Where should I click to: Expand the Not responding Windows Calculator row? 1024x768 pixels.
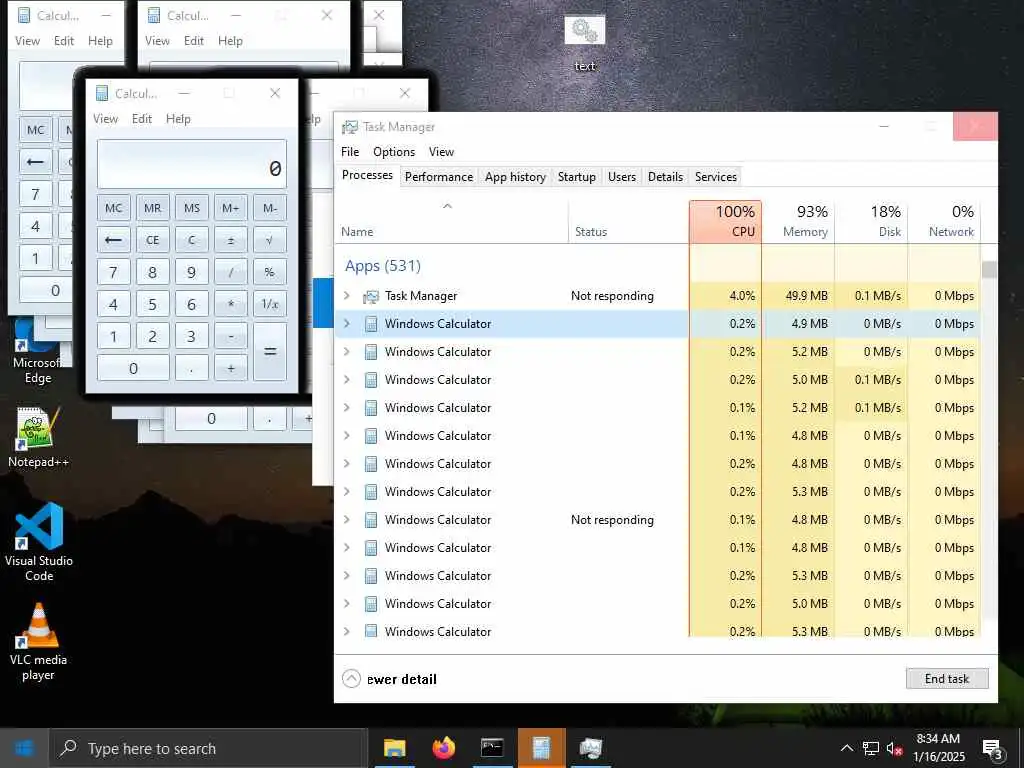(x=347, y=520)
